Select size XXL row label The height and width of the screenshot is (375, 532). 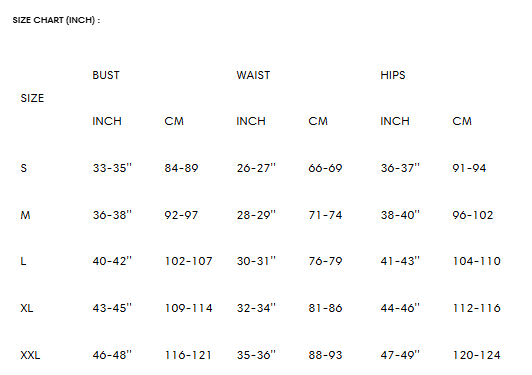pyautogui.click(x=30, y=355)
